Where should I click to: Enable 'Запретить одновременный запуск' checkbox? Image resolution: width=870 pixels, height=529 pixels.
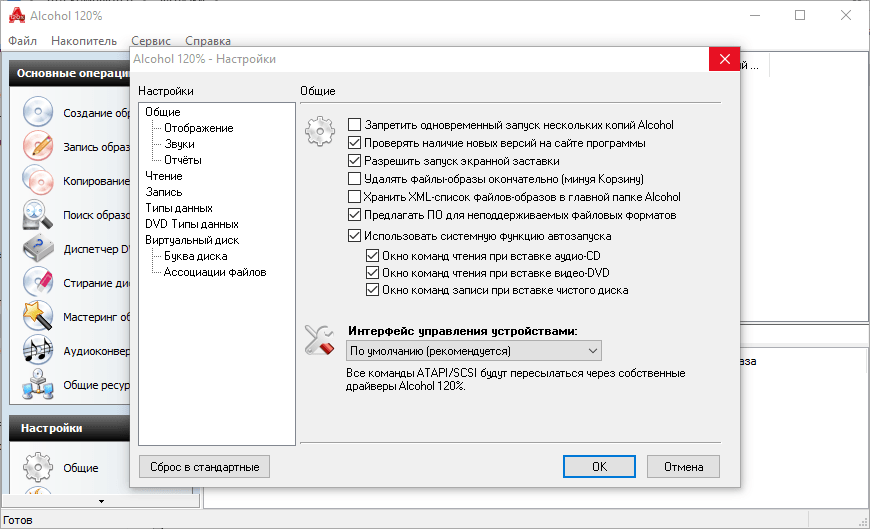(x=354, y=125)
